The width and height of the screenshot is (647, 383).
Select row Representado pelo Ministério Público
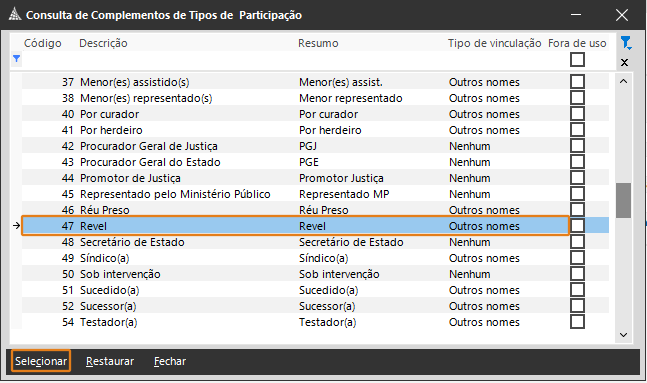(x=316, y=194)
